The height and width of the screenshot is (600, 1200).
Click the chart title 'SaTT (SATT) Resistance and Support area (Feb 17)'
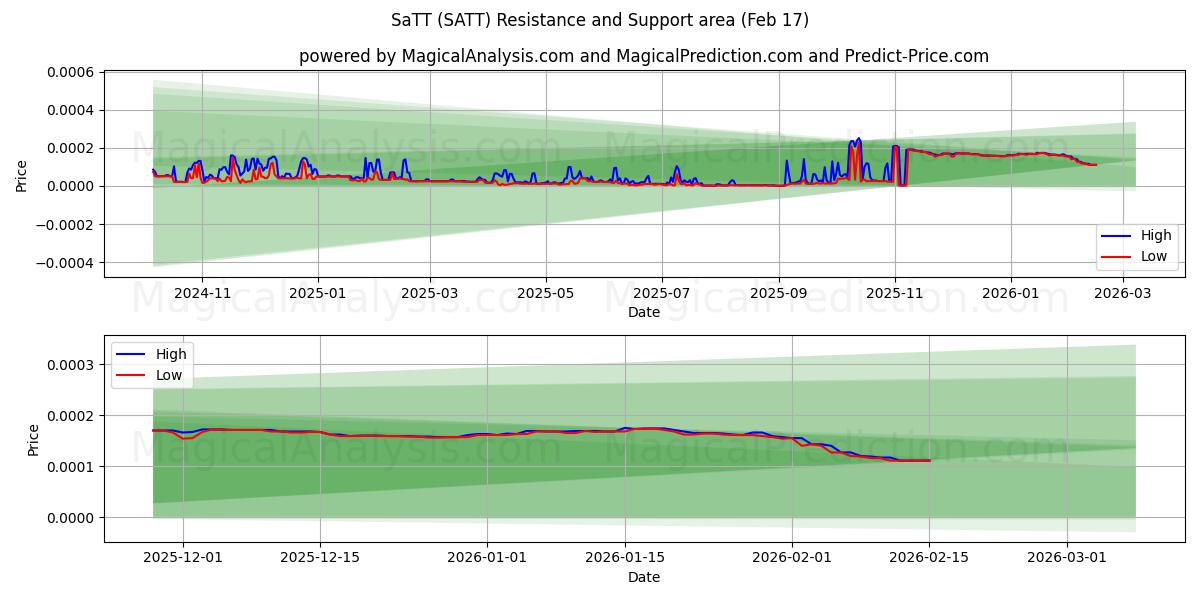pos(600,20)
